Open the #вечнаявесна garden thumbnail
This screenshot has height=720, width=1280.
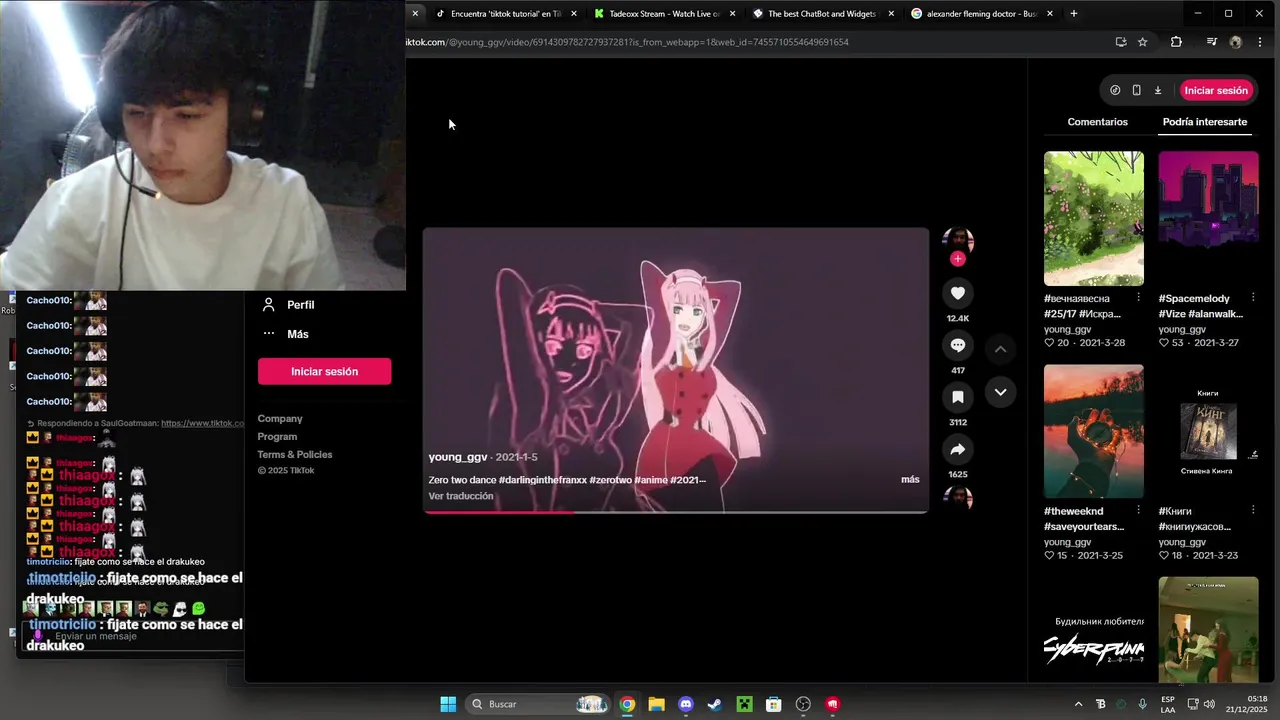(x=1094, y=218)
